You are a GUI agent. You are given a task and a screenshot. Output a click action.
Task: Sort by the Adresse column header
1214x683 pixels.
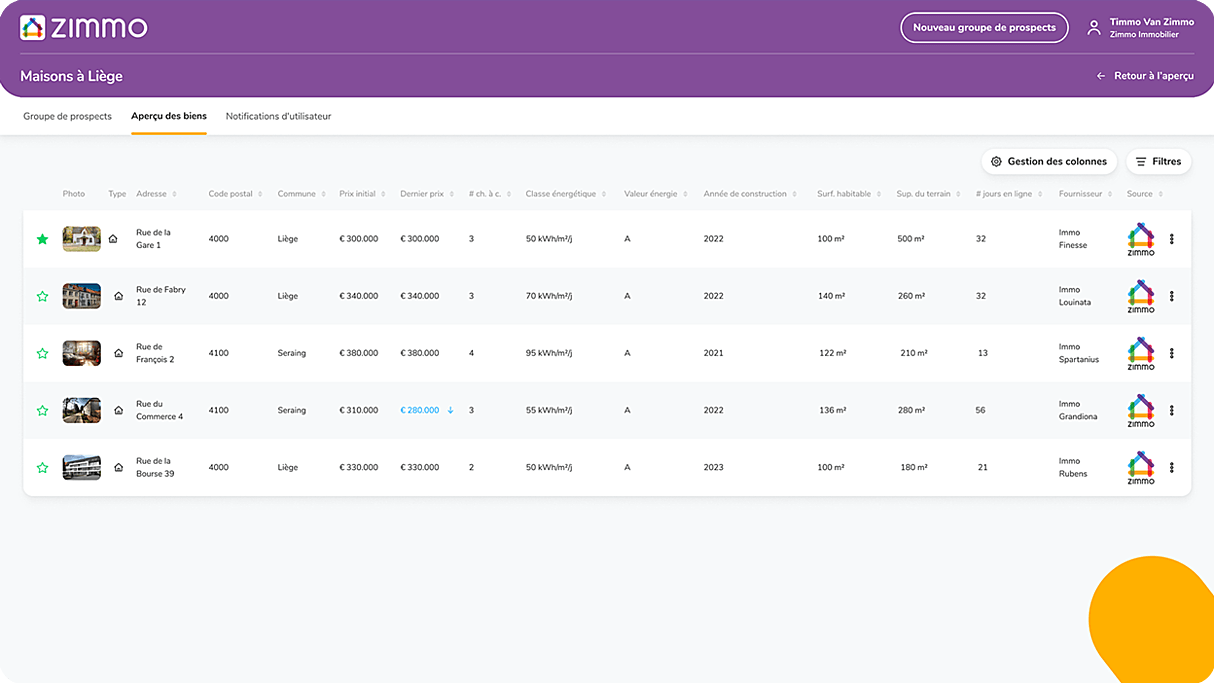click(156, 194)
